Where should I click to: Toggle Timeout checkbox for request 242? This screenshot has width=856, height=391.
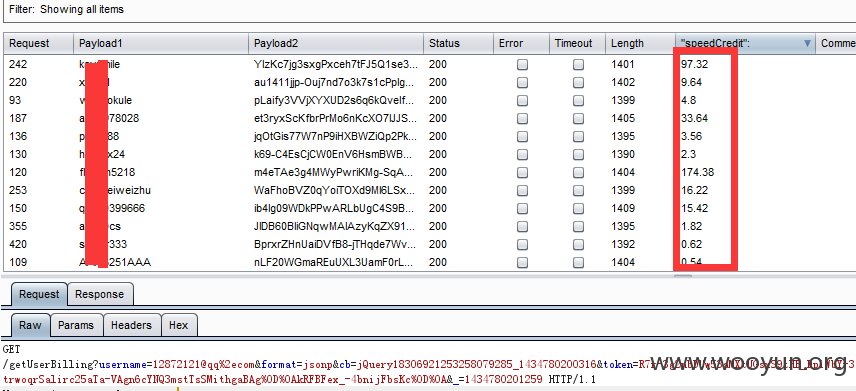pos(578,64)
